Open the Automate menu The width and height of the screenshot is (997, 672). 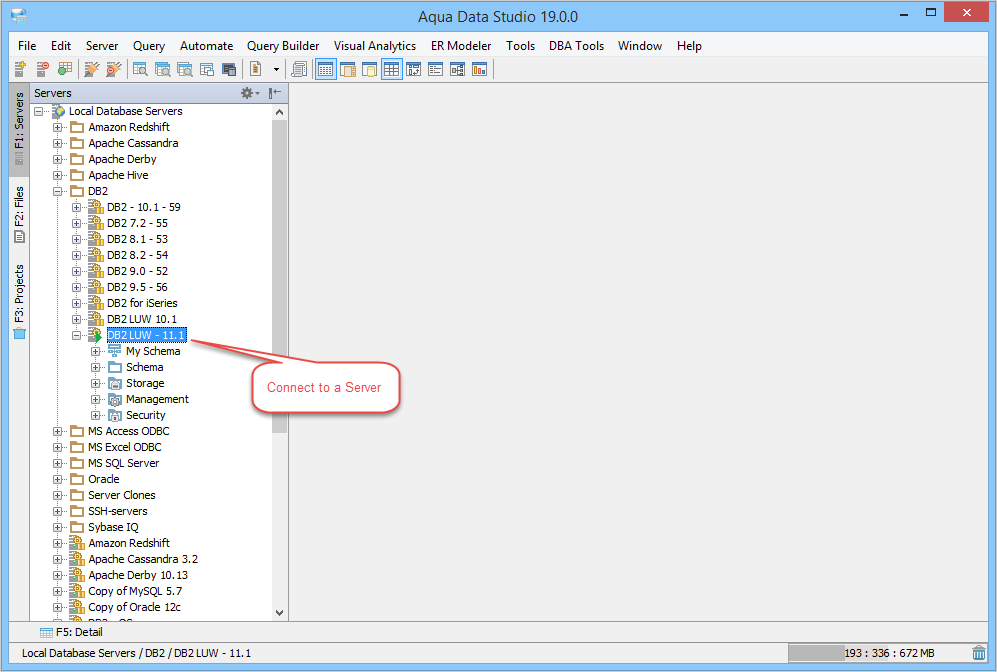click(x=206, y=46)
